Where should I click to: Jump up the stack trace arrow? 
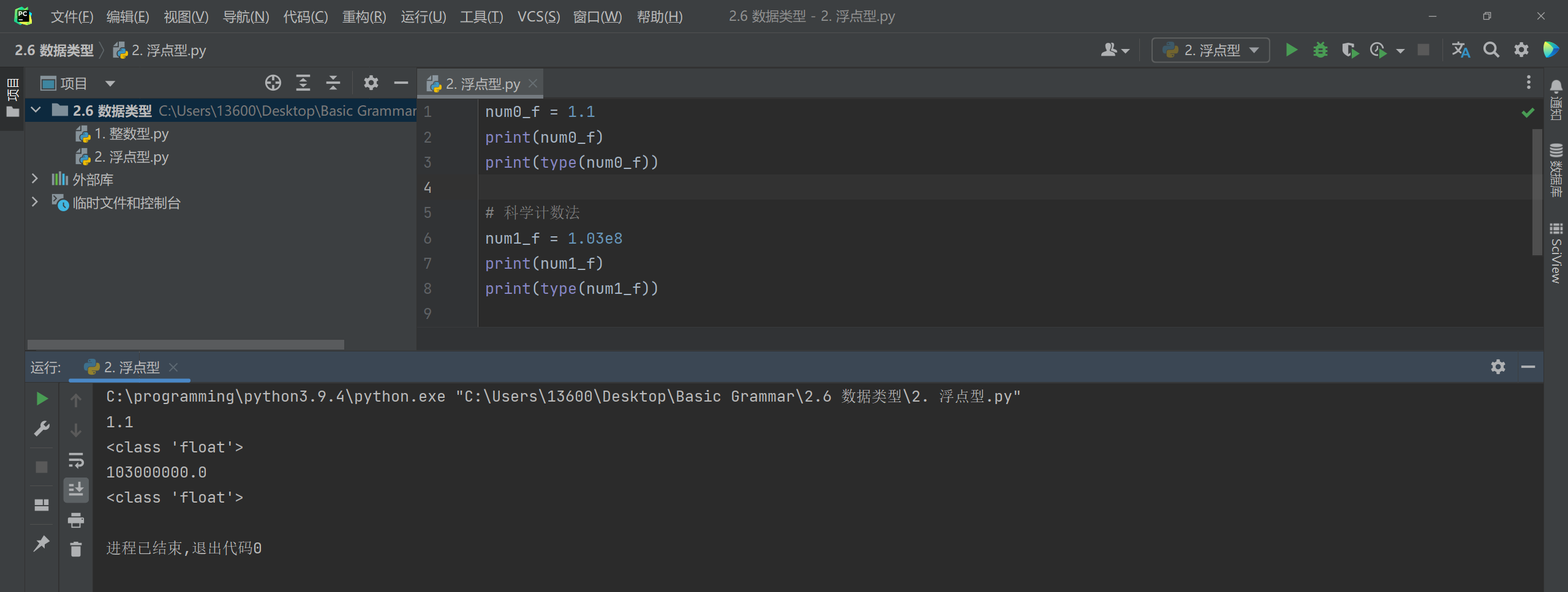(x=76, y=400)
